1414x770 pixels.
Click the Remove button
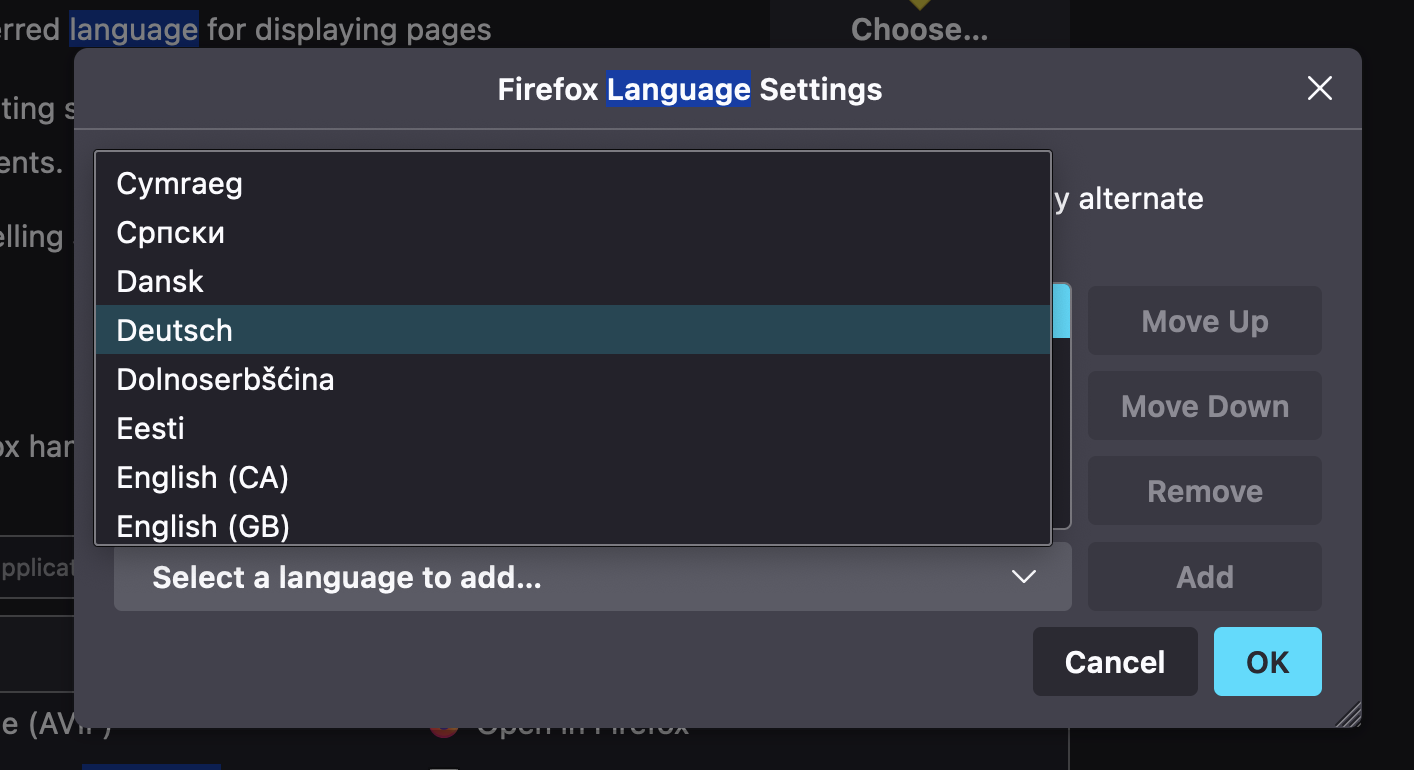[x=1204, y=491]
